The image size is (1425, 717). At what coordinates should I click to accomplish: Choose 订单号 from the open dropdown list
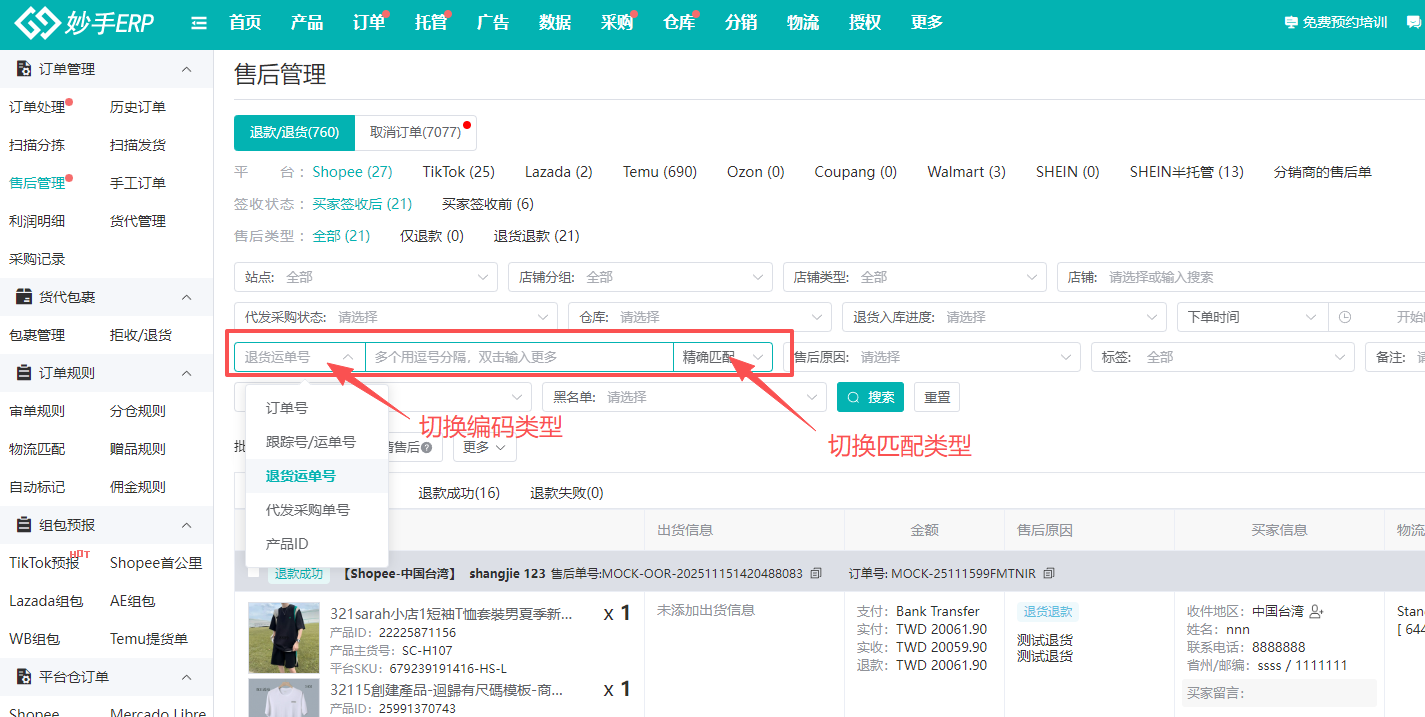287,408
